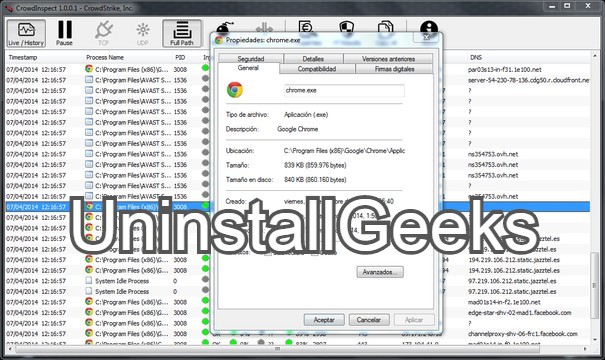Click Chrome icon in edge-star-shv-02-mad1.facebook.com row

89,312
